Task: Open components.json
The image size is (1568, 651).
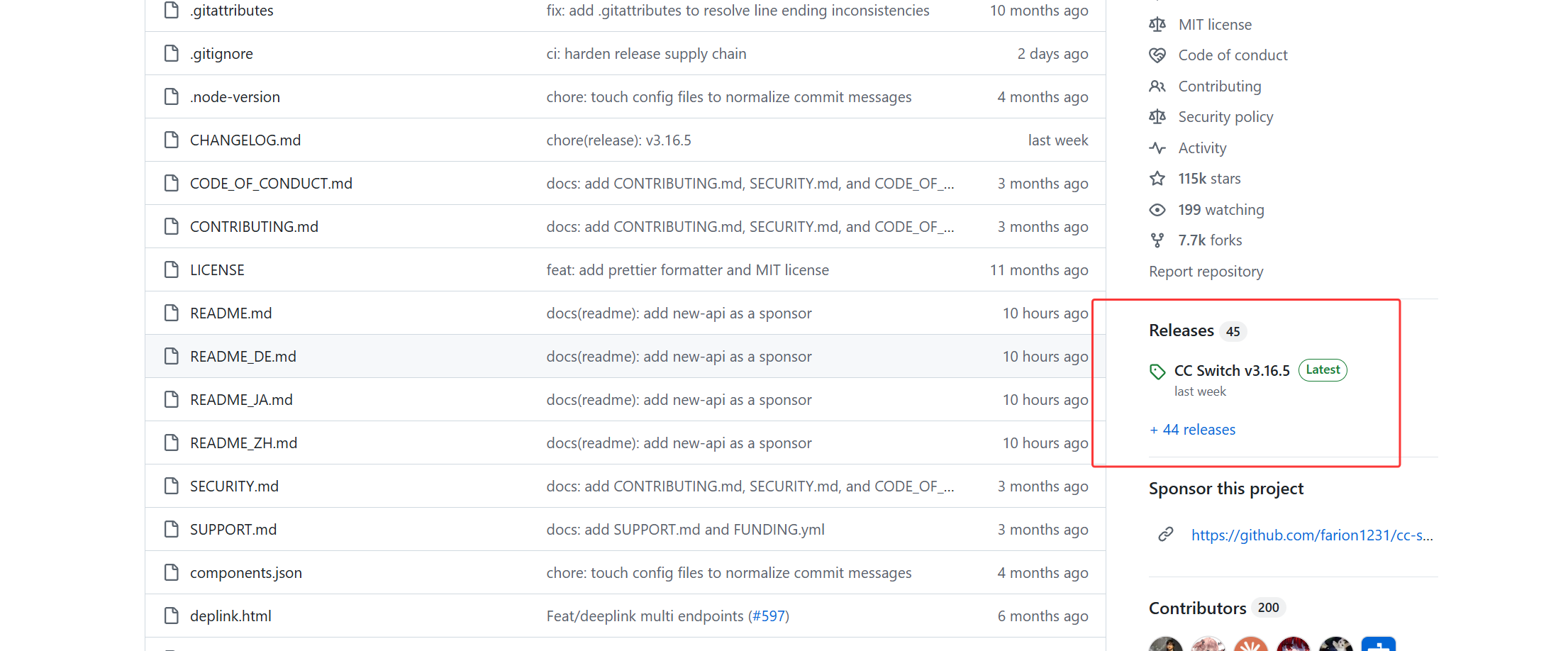Action: tap(246, 572)
